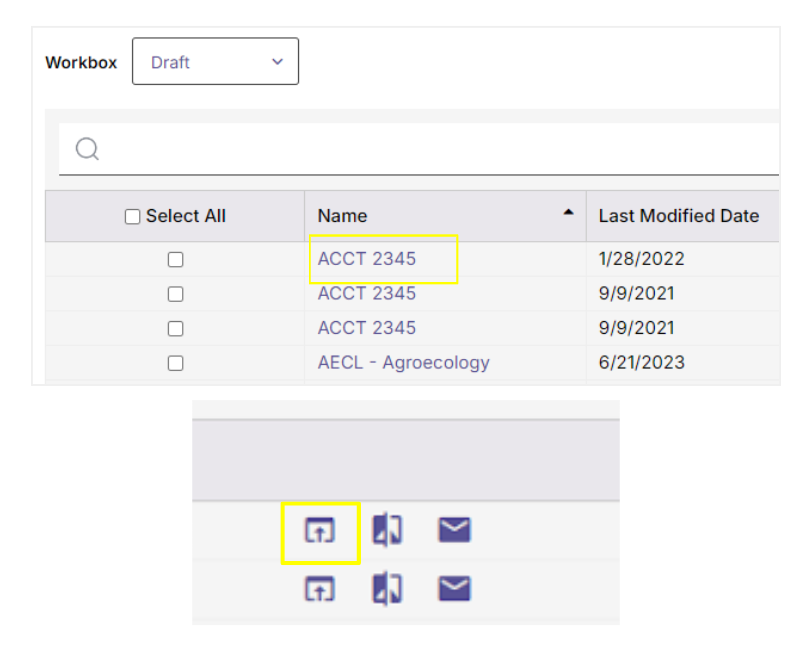Click the 6/21/2023 date cell

[x=641, y=362]
